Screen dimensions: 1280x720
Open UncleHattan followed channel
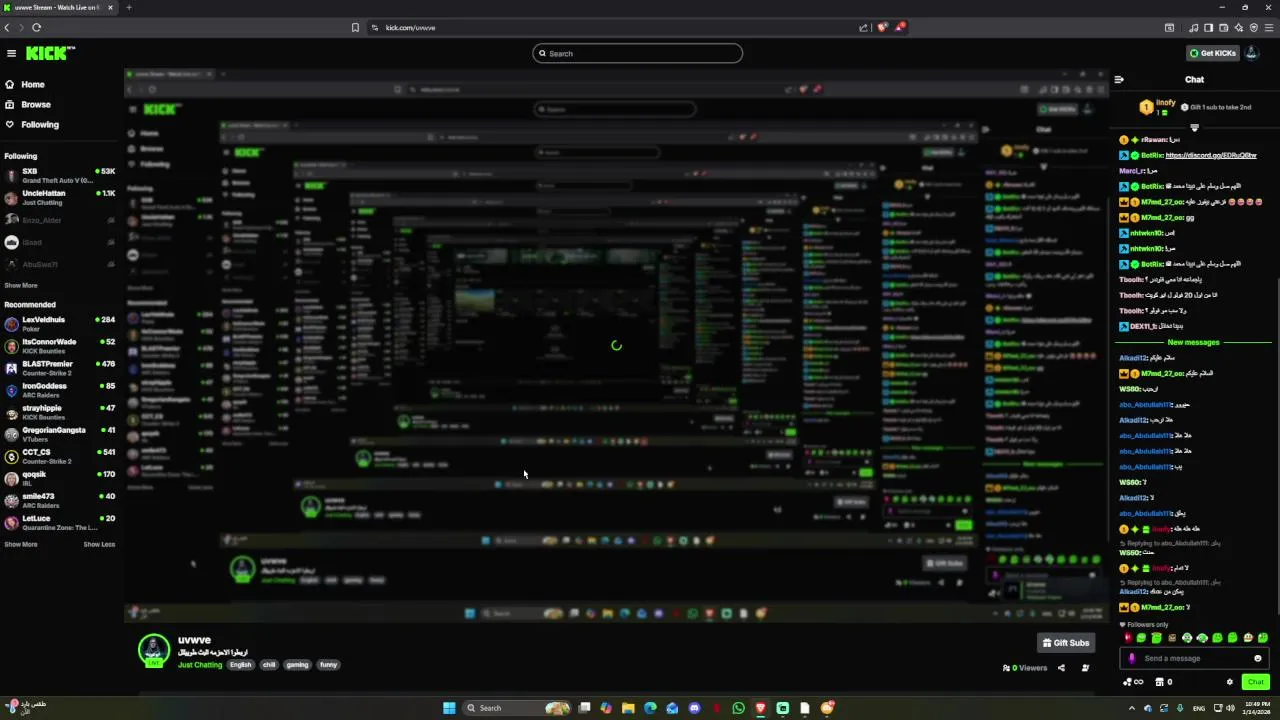click(x=60, y=198)
